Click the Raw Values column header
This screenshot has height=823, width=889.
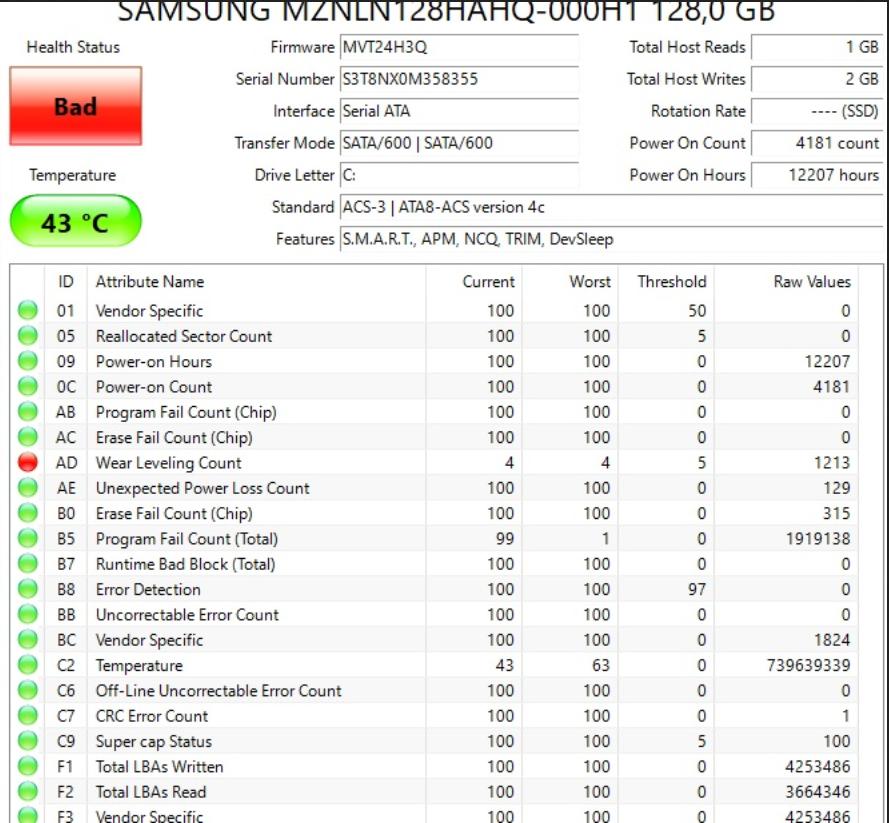point(811,282)
